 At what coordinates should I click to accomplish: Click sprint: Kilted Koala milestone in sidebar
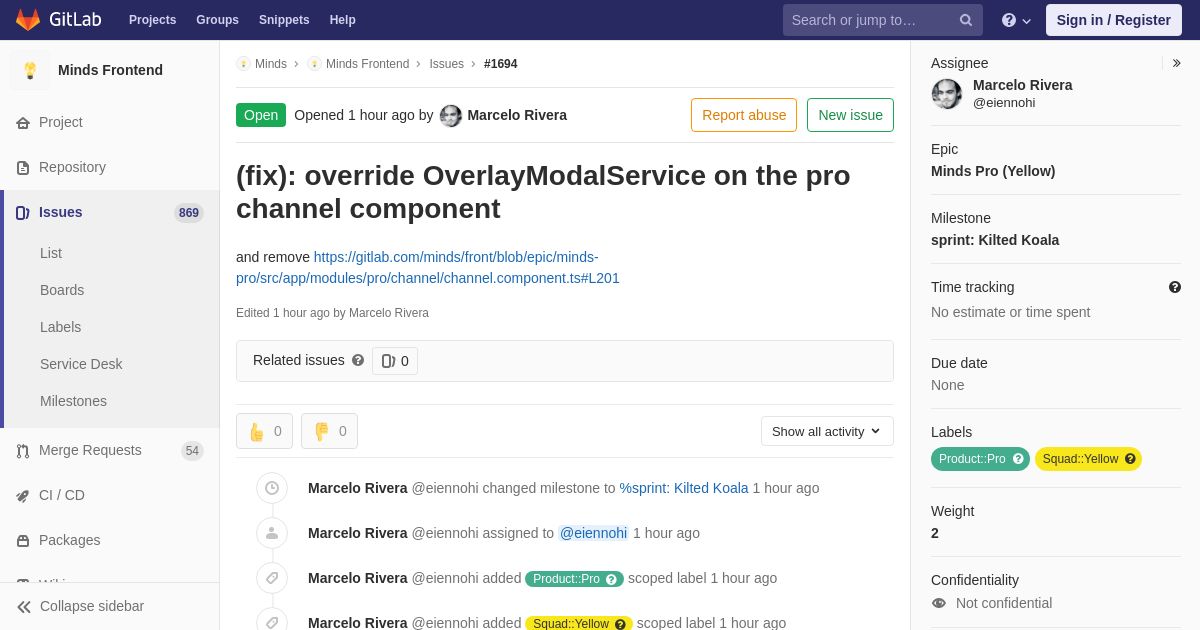(995, 240)
